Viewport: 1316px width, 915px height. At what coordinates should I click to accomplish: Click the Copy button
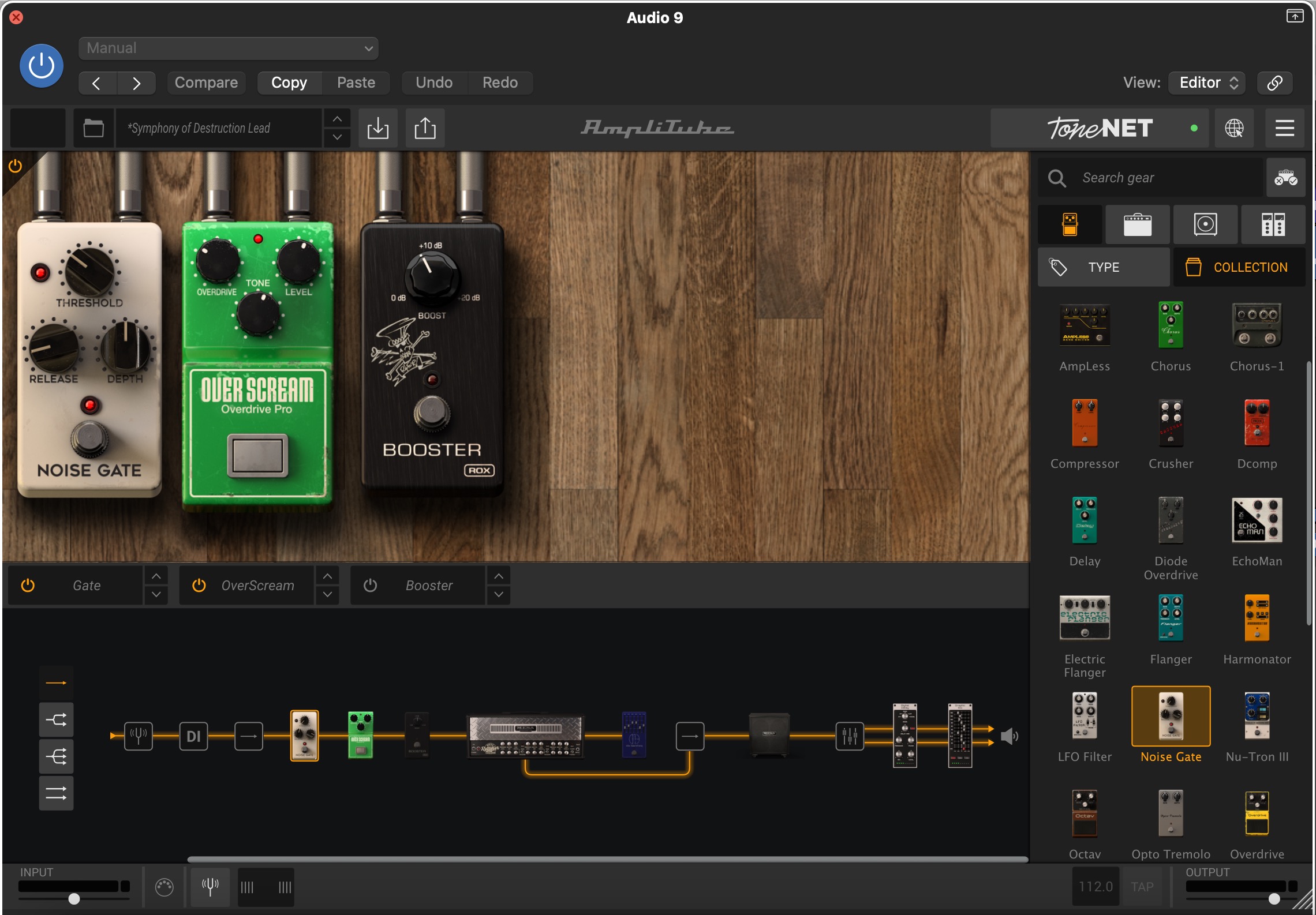tap(289, 82)
